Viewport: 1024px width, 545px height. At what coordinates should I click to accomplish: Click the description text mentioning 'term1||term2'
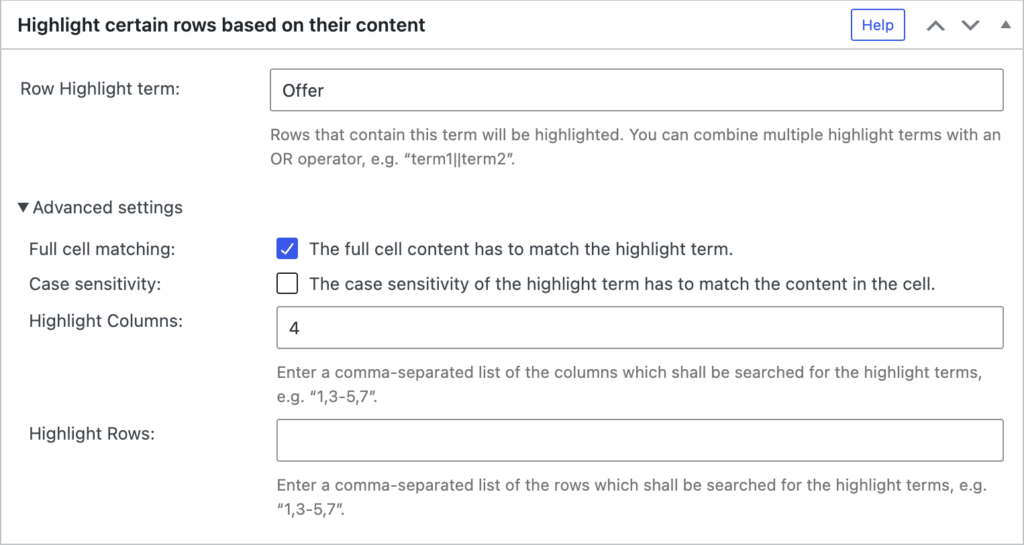636,147
